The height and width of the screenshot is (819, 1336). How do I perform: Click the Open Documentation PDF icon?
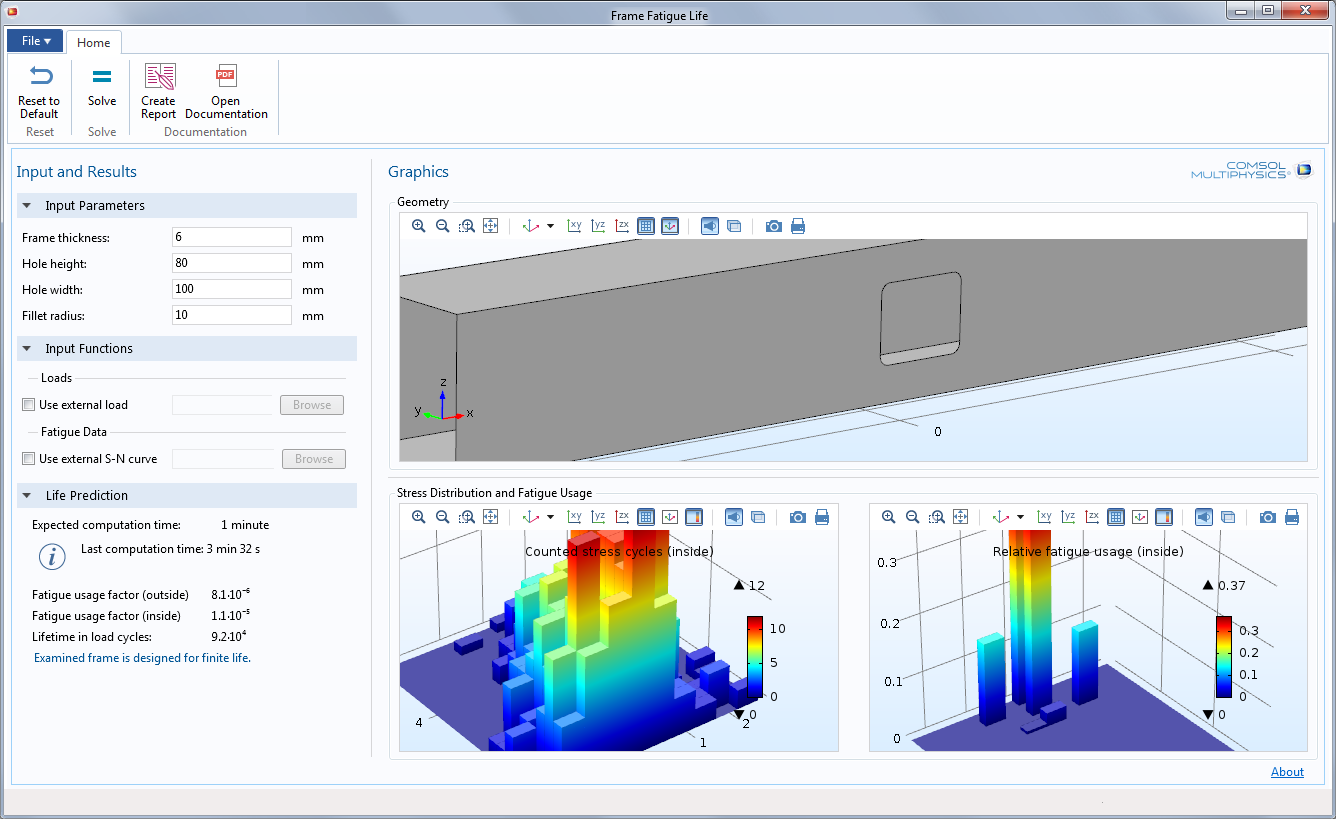[x=226, y=77]
